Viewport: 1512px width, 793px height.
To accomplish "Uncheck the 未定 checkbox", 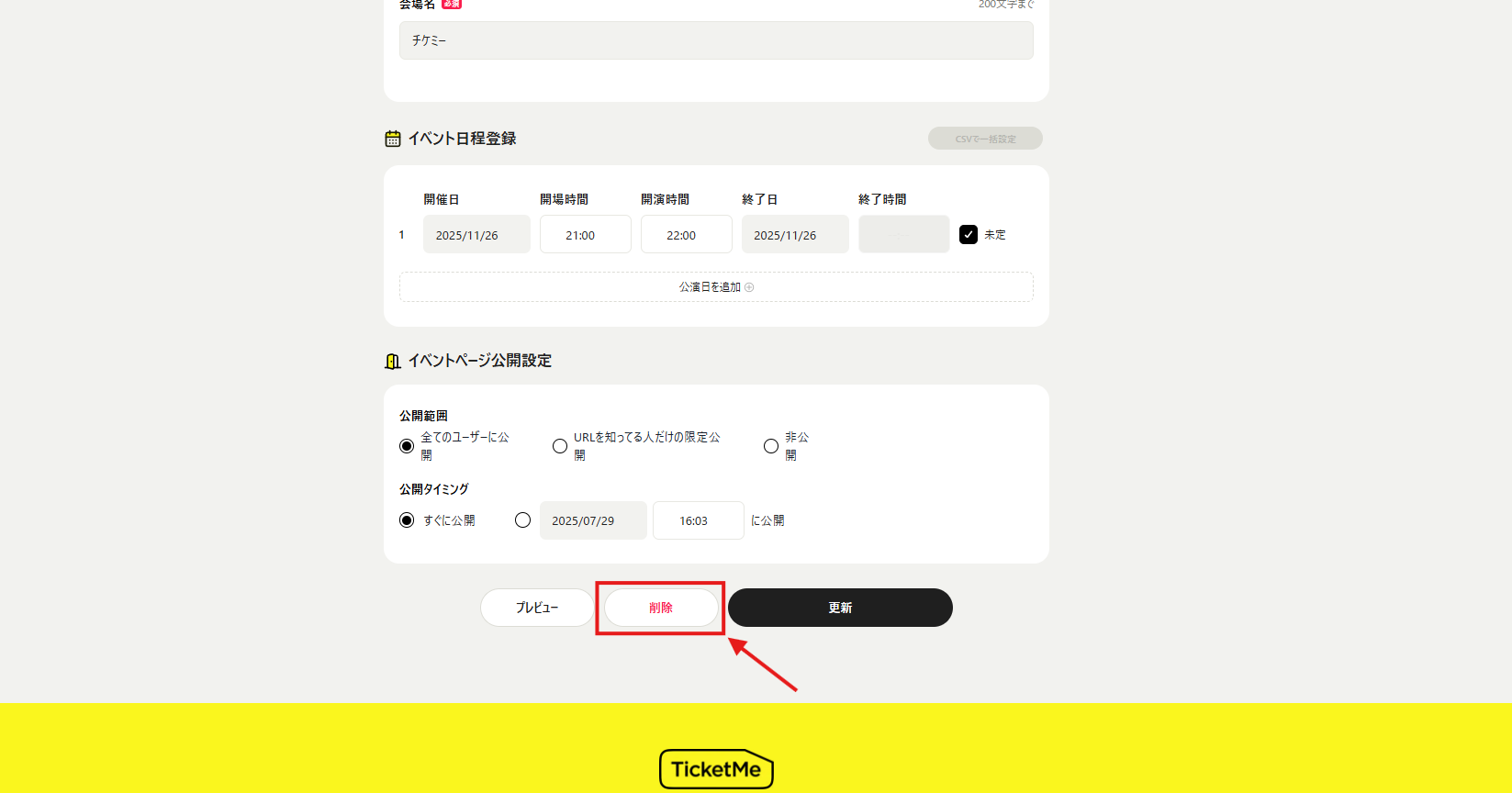I will [969, 235].
